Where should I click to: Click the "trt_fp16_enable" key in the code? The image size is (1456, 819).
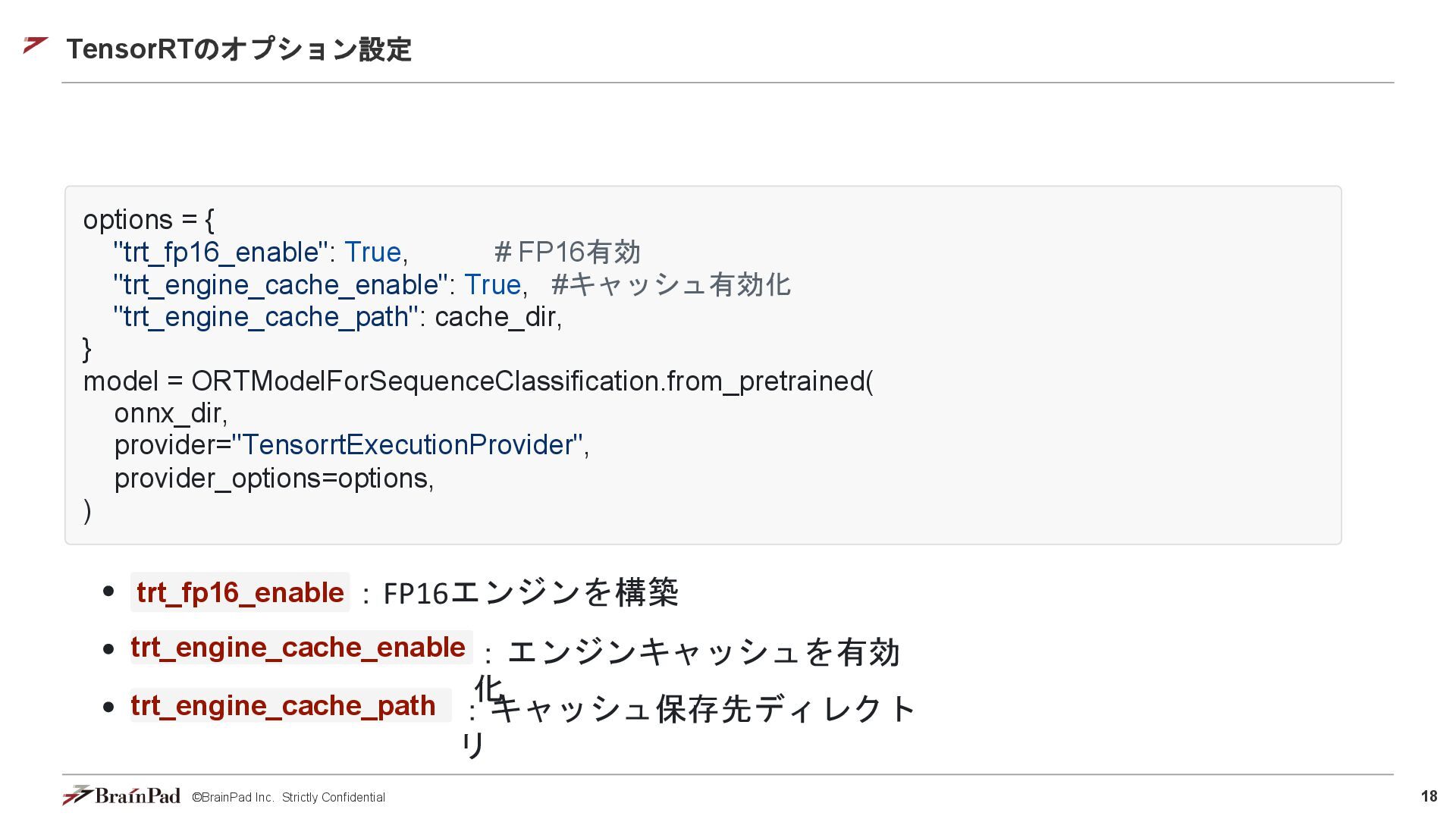(x=221, y=253)
